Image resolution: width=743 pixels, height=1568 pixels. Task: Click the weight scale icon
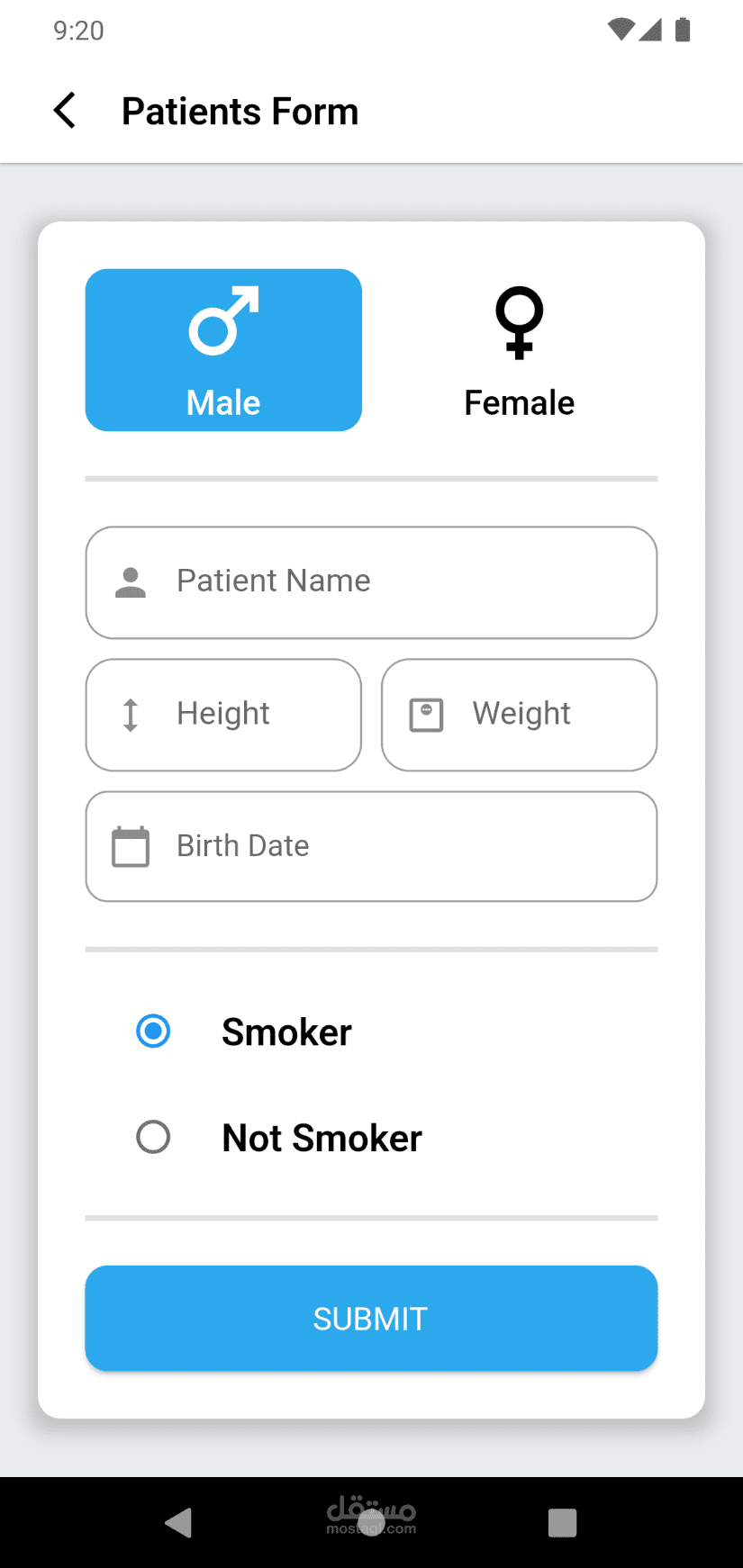pyautogui.click(x=426, y=715)
